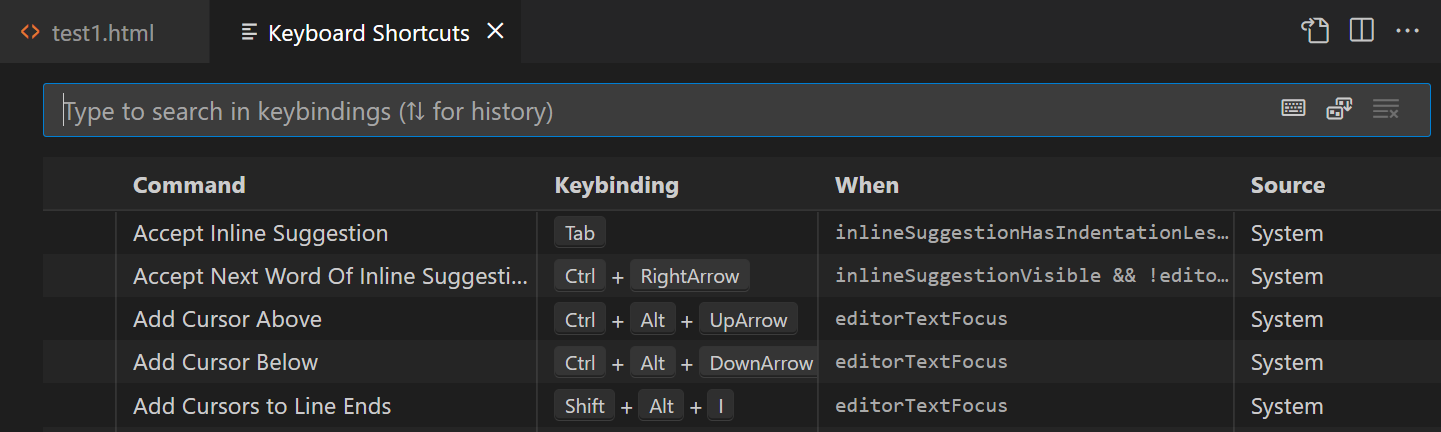Select the Add Cursors to Line Ends command
The width and height of the screenshot is (1441, 432).
[x=262, y=406]
